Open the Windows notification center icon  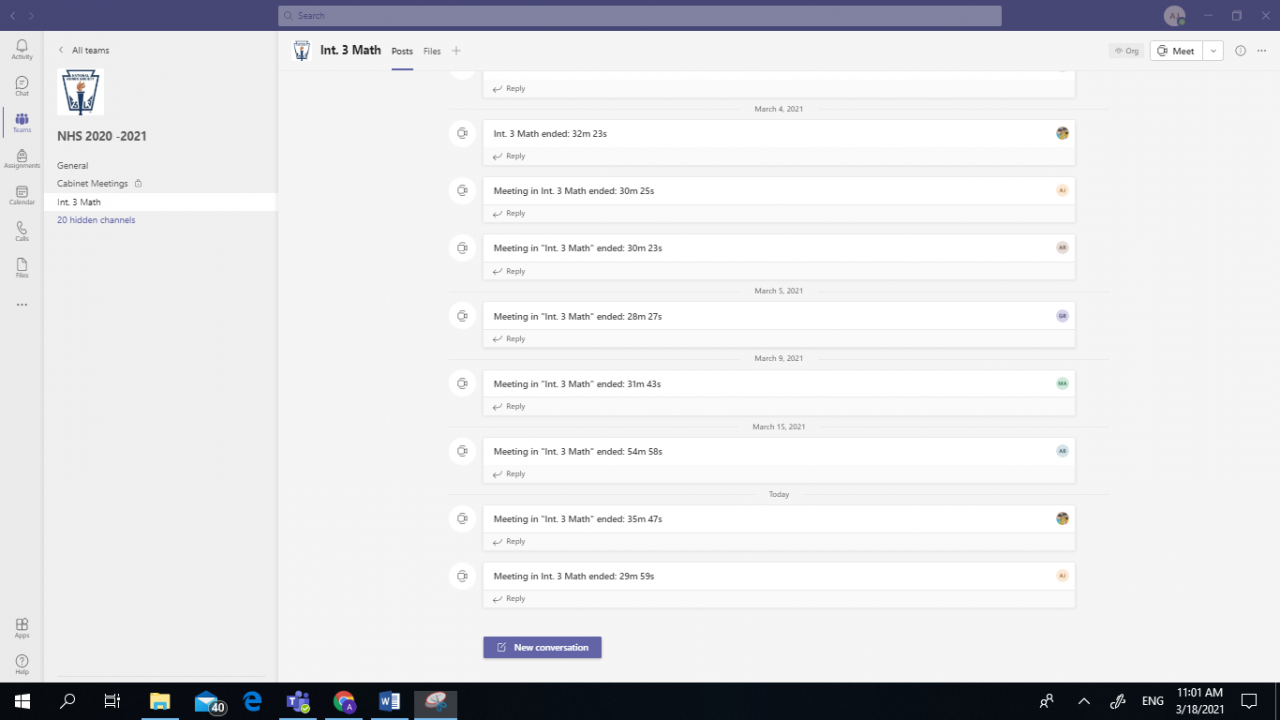[1249, 701]
